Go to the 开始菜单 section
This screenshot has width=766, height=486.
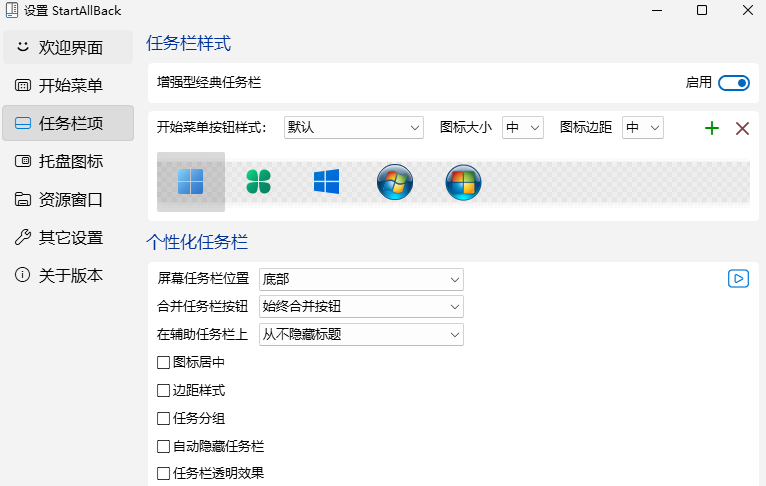pyautogui.click(x=67, y=86)
